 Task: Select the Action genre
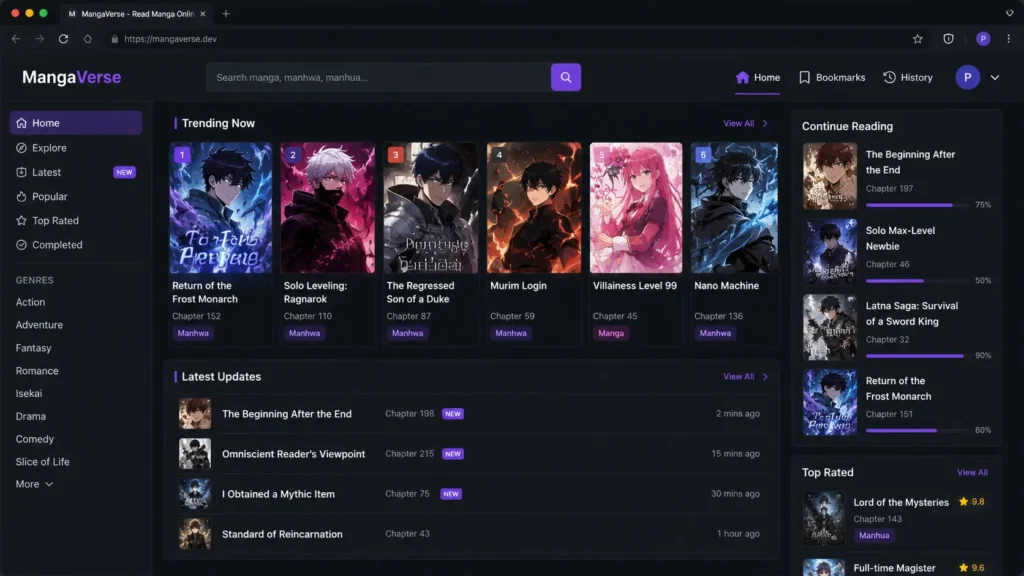click(31, 302)
